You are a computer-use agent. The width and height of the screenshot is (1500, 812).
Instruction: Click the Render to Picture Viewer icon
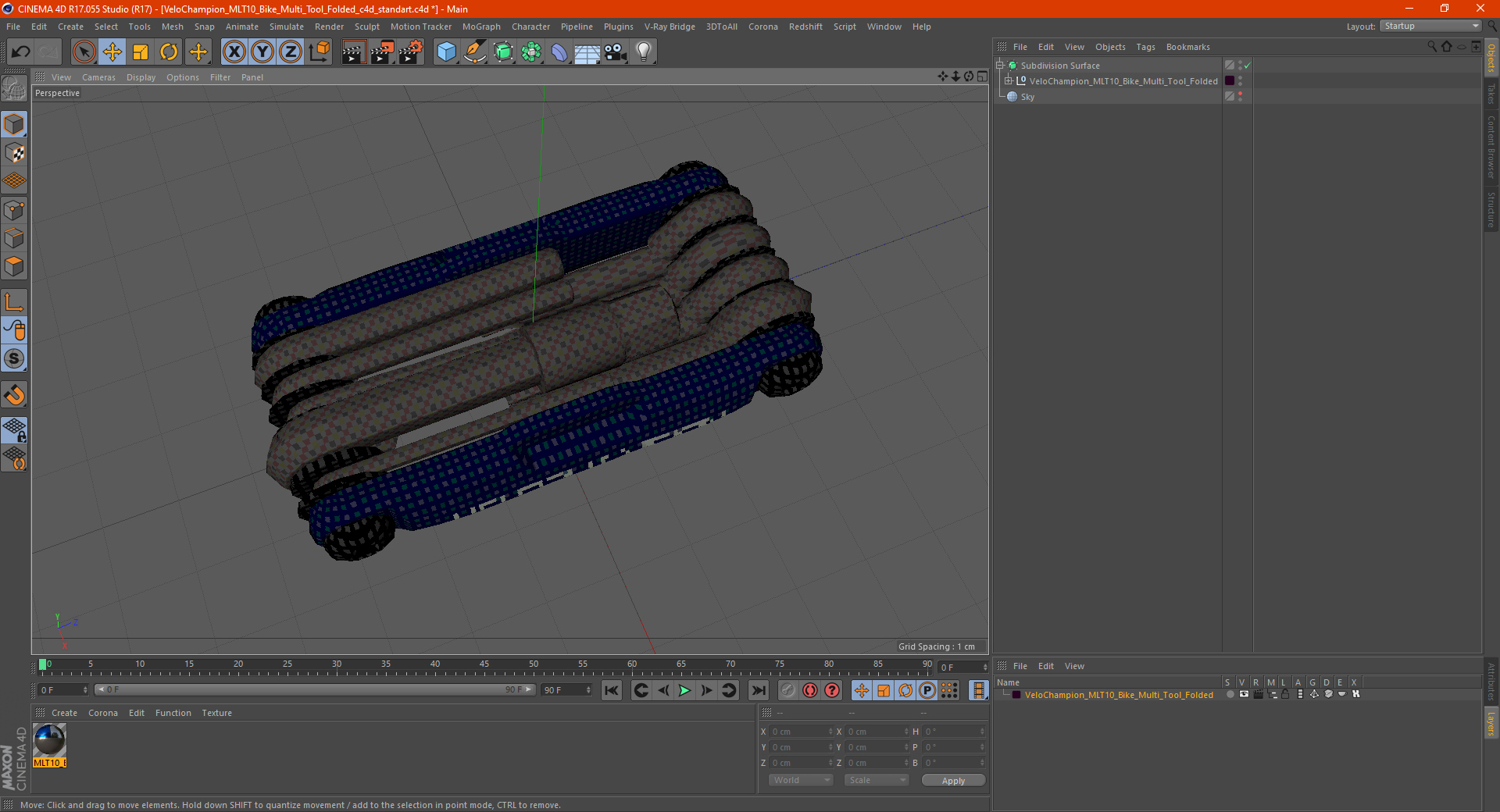pos(382,52)
